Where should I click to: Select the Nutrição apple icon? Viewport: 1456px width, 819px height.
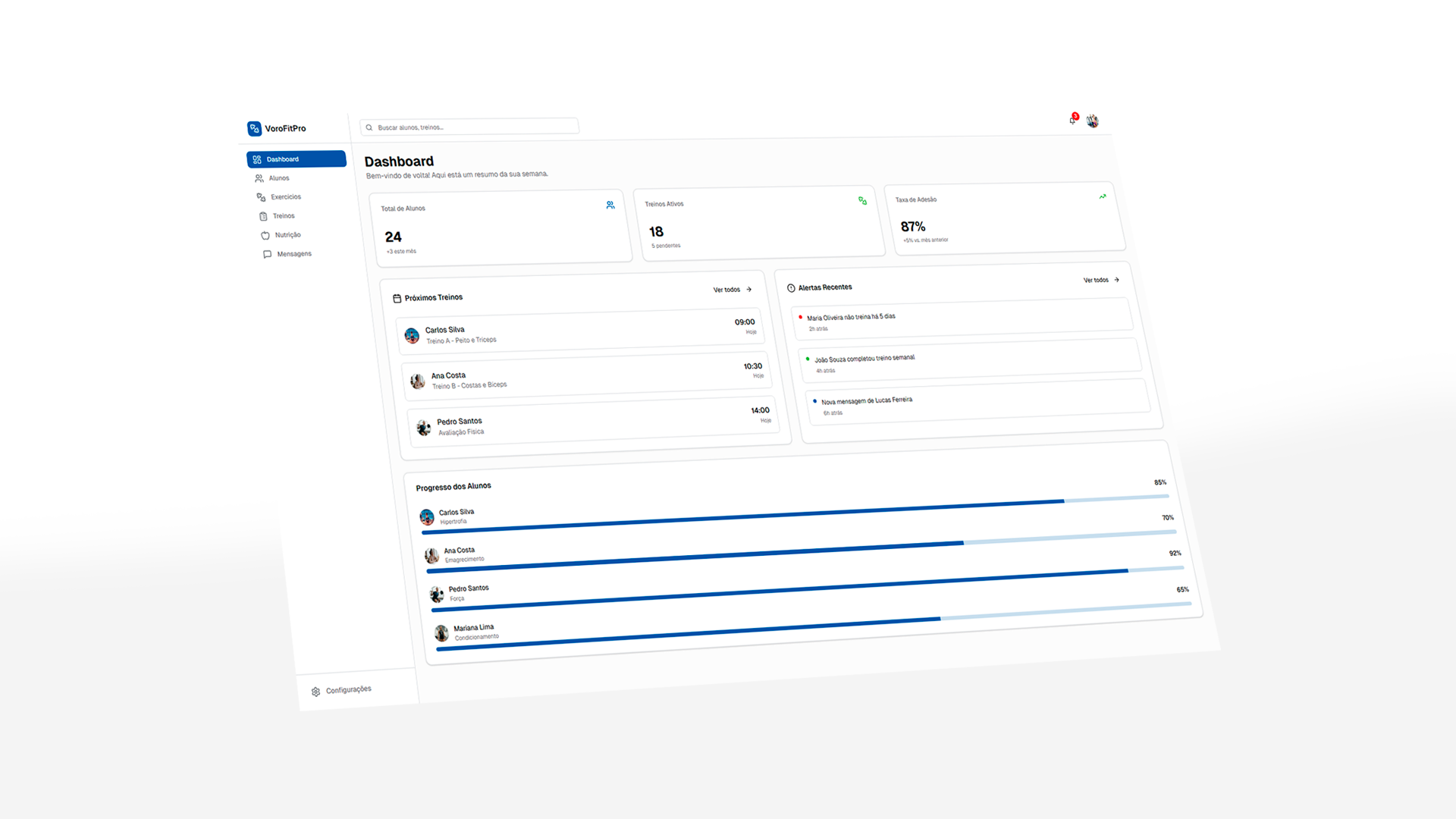click(x=265, y=235)
